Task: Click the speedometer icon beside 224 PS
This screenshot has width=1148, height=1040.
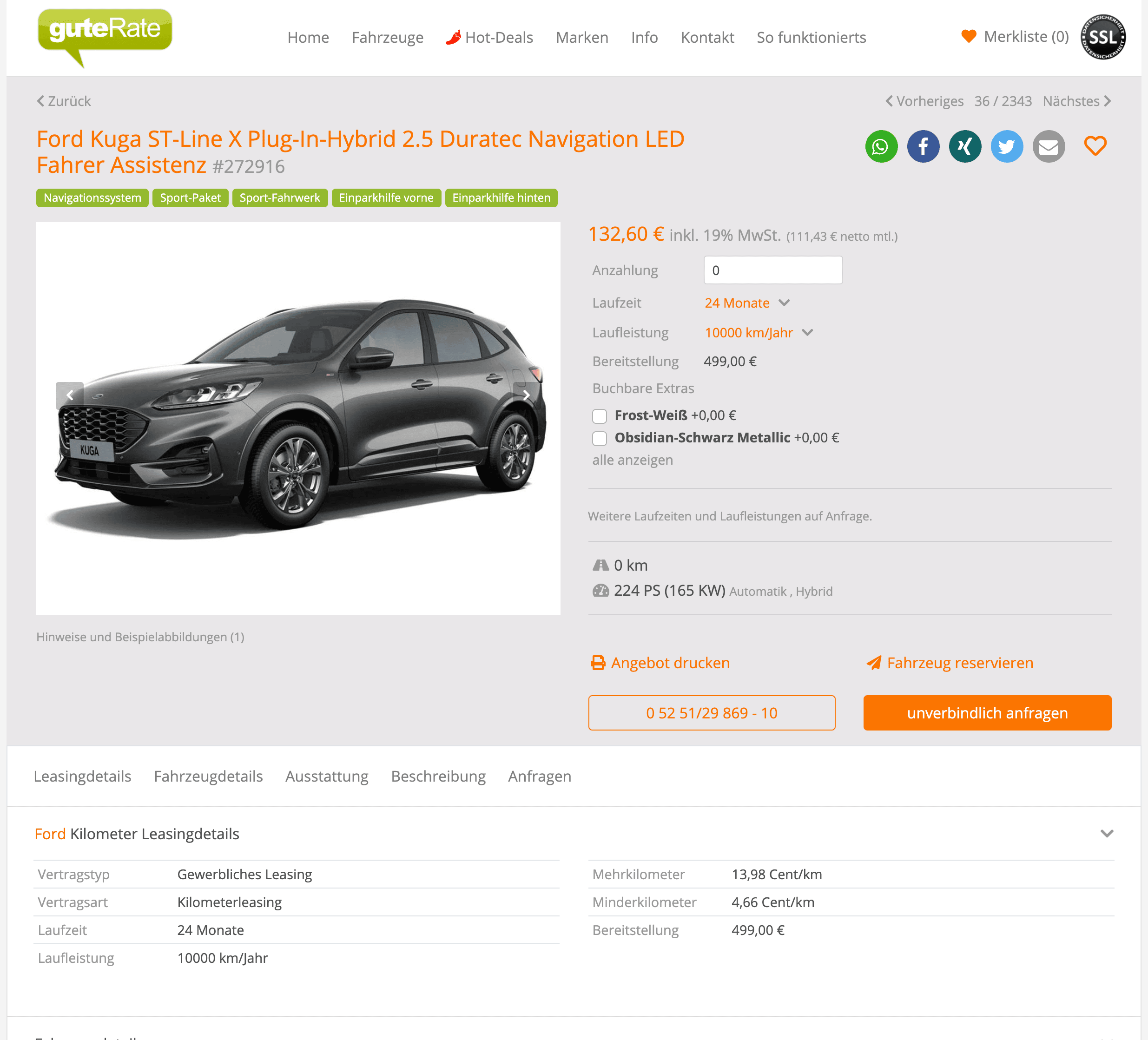Action: pyautogui.click(x=601, y=590)
